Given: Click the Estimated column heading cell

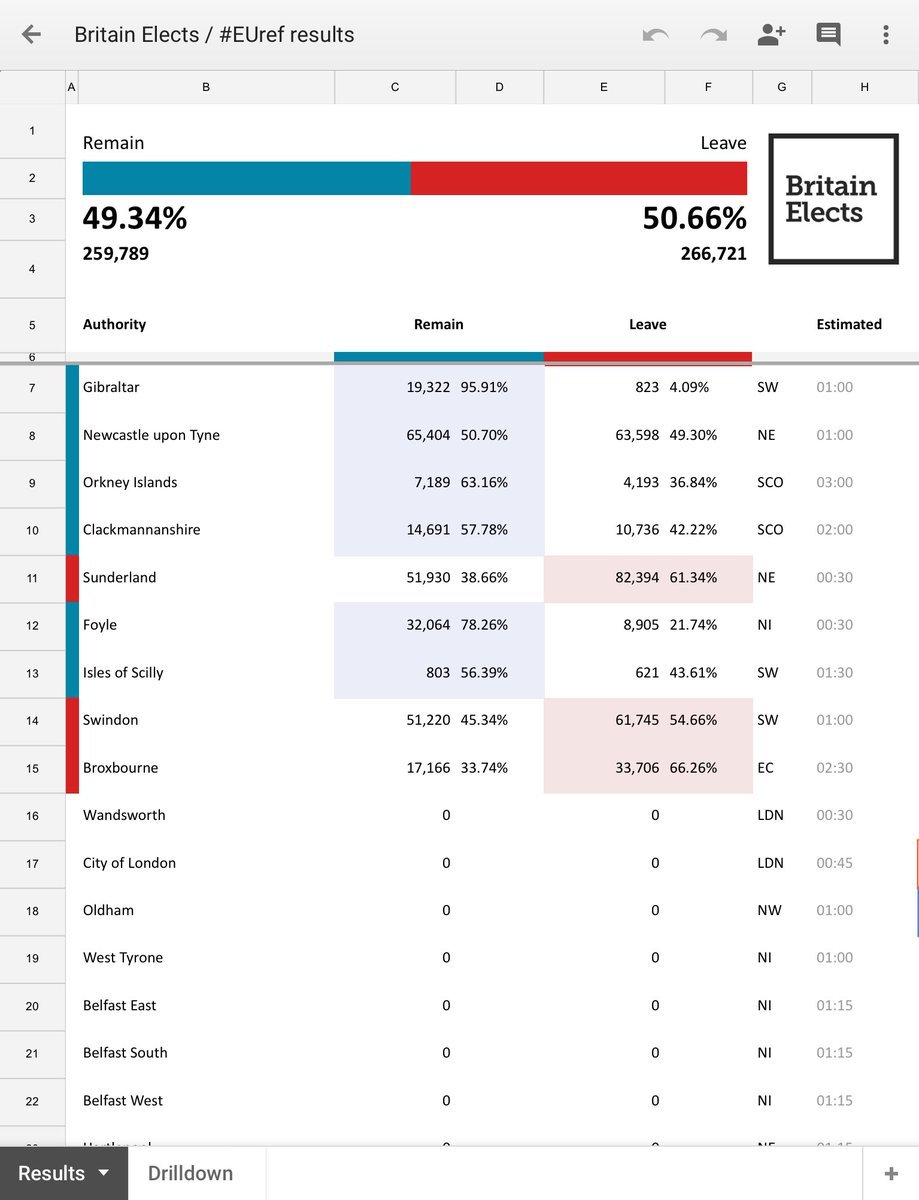Looking at the screenshot, I should coord(849,324).
